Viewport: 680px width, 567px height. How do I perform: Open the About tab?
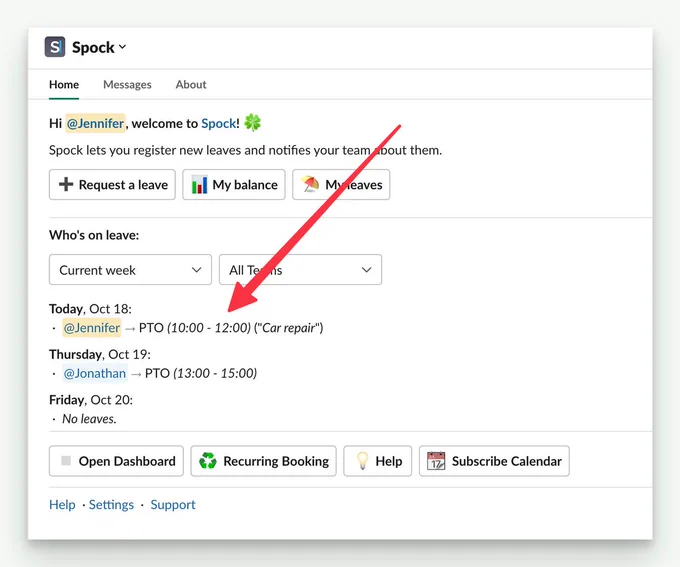pos(191,85)
